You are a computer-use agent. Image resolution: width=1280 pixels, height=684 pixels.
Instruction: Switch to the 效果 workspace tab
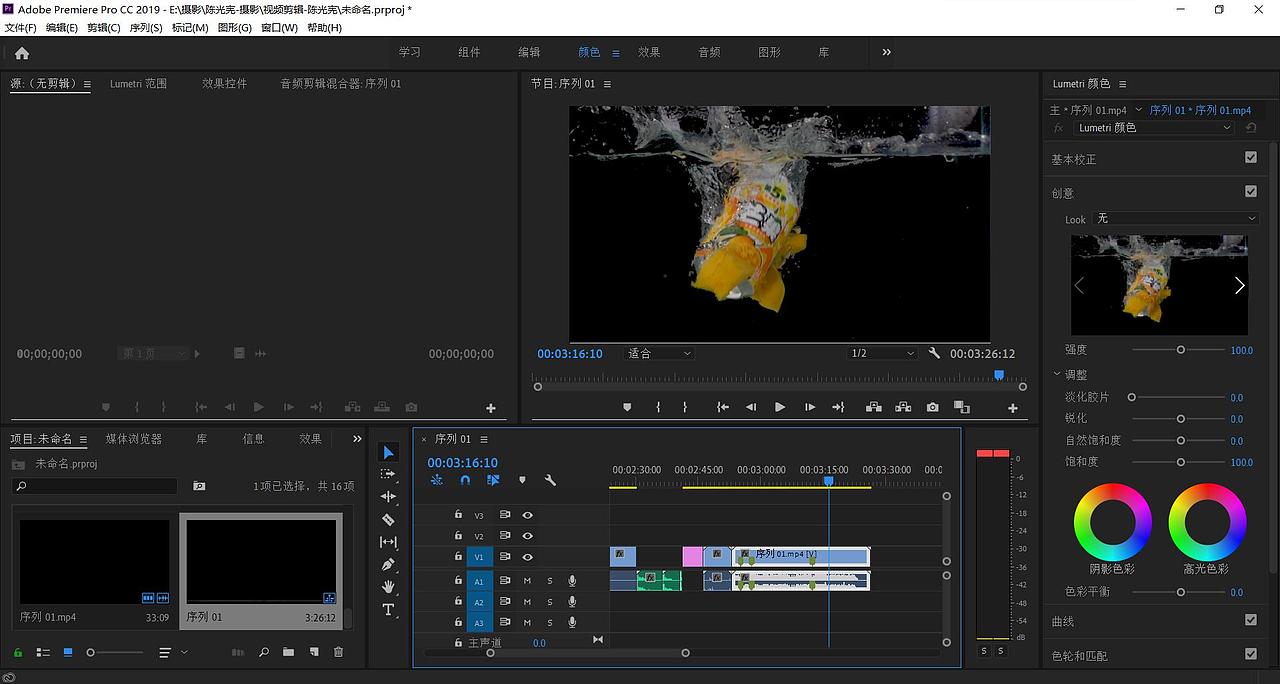point(649,52)
